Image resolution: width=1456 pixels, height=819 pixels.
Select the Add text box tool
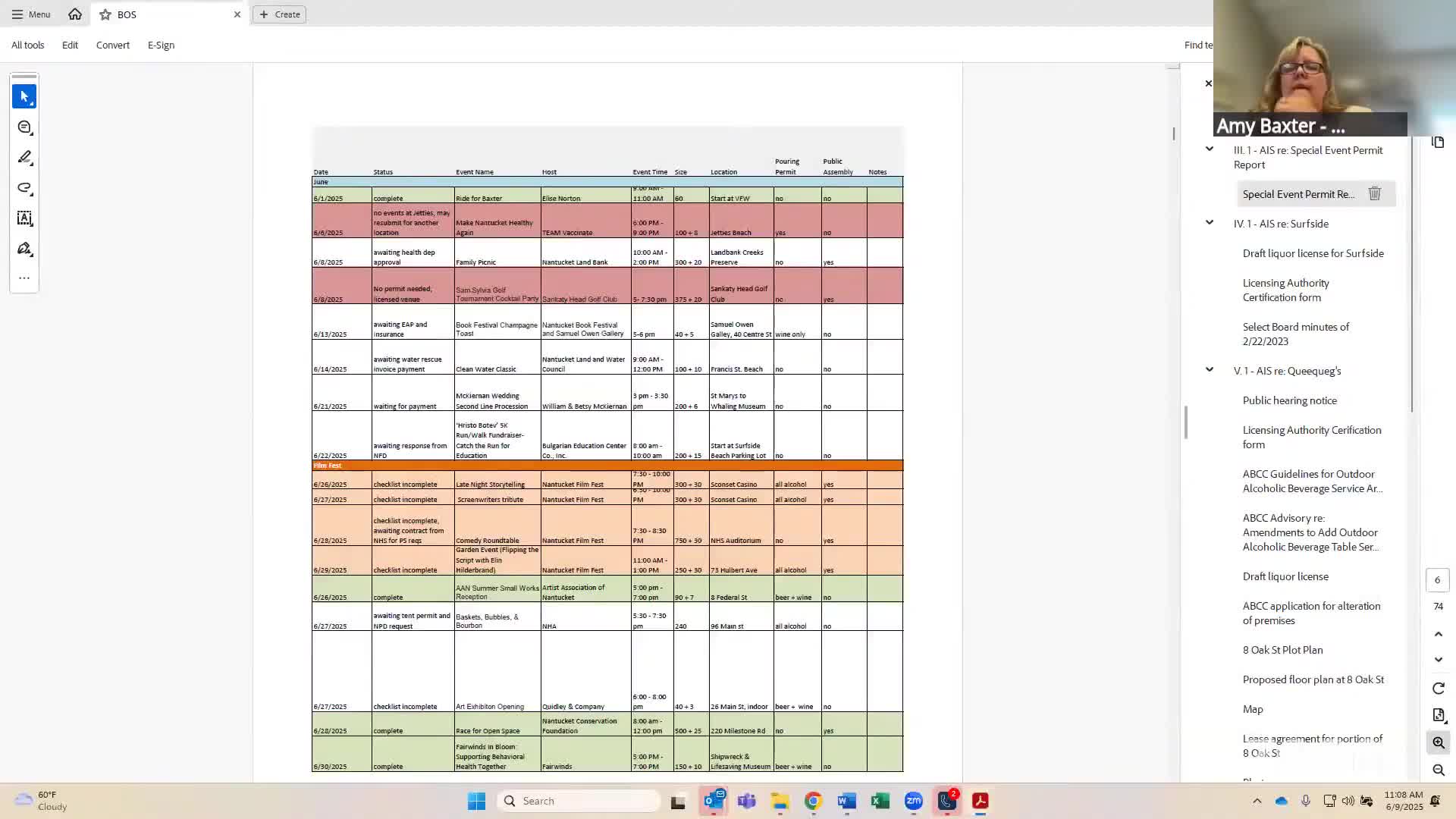tap(24, 218)
